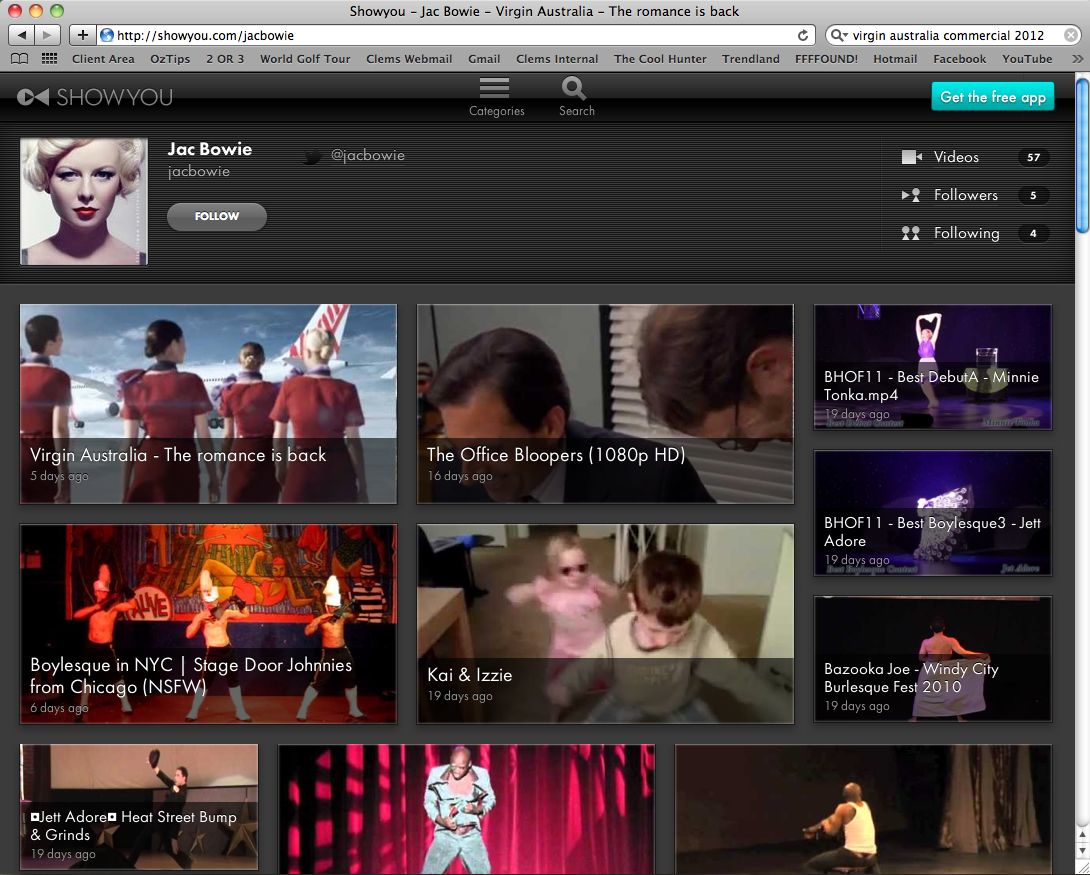Open the Top Sites grid icon
Screen dimensions: 1090x875
pyautogui.click(x=49, y=59)
